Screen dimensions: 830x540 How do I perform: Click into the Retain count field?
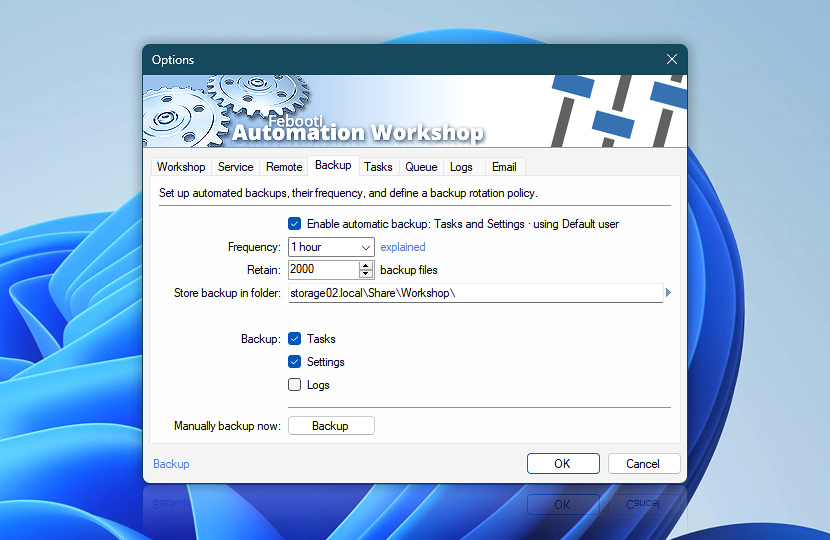[x=323, y=269]
